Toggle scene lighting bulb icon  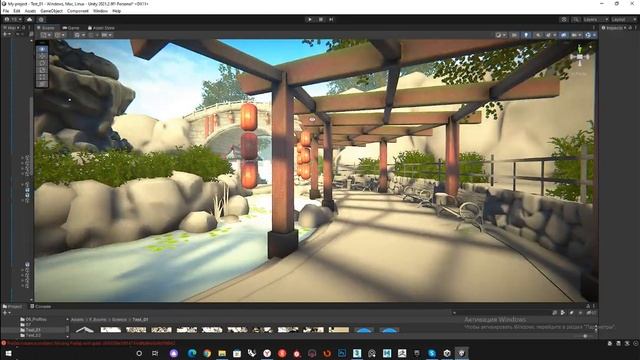(526, 35)
